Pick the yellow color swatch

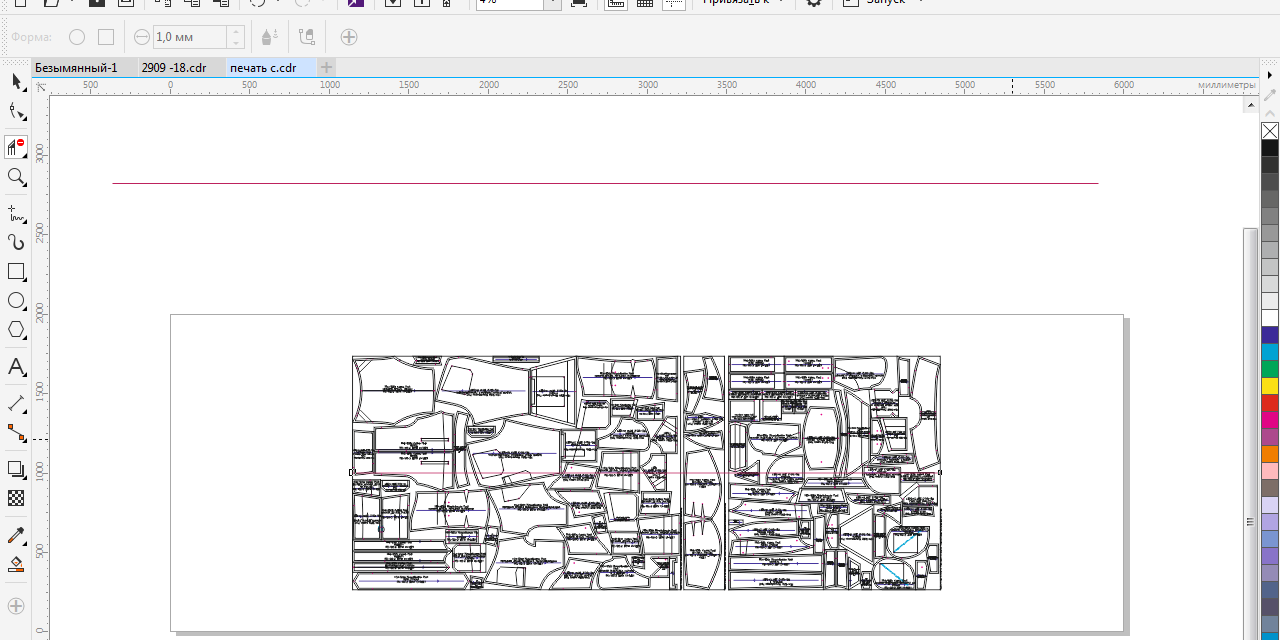pyautogui.click(x=1270, y=386)
